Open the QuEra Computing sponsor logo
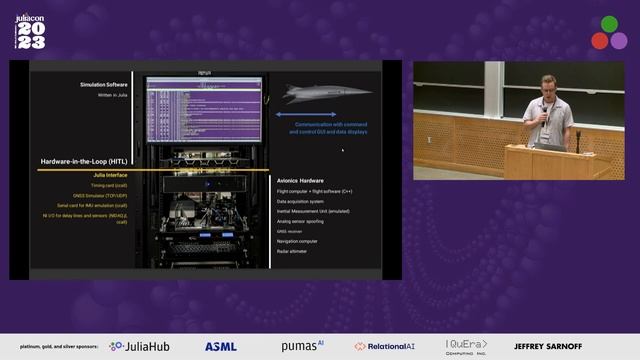The height and width of the screenshot is (360, 640). (466, 347)
